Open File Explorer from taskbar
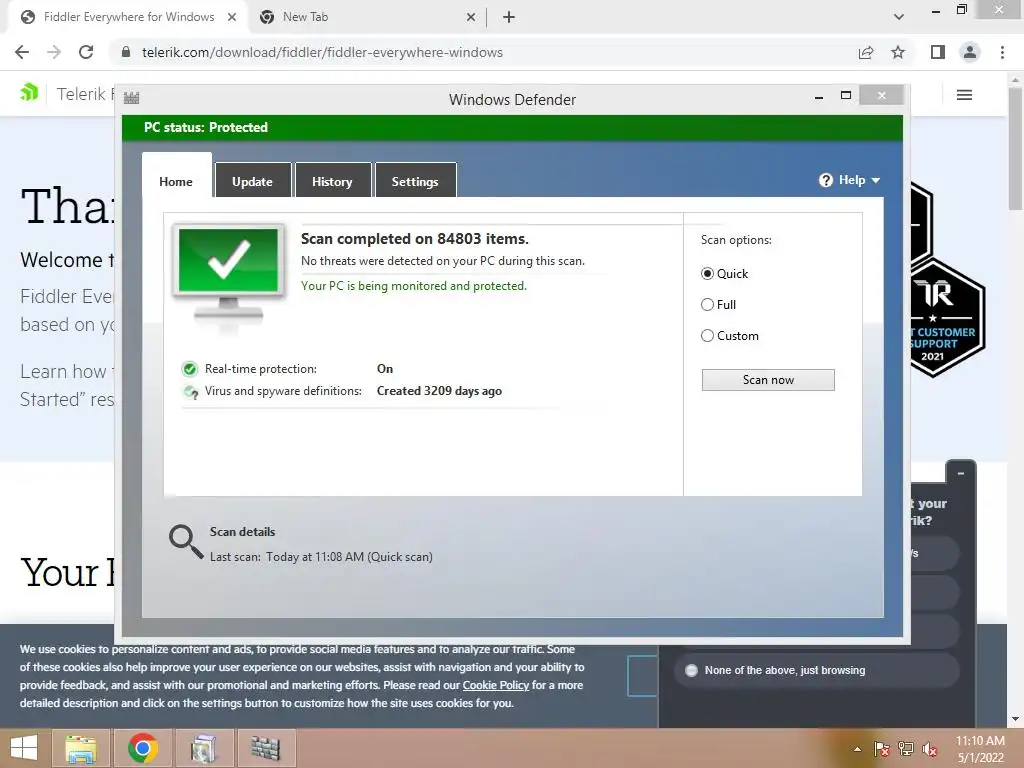Screen dimensions: 1024x768 pyautogui.click(x=81, y=748)
